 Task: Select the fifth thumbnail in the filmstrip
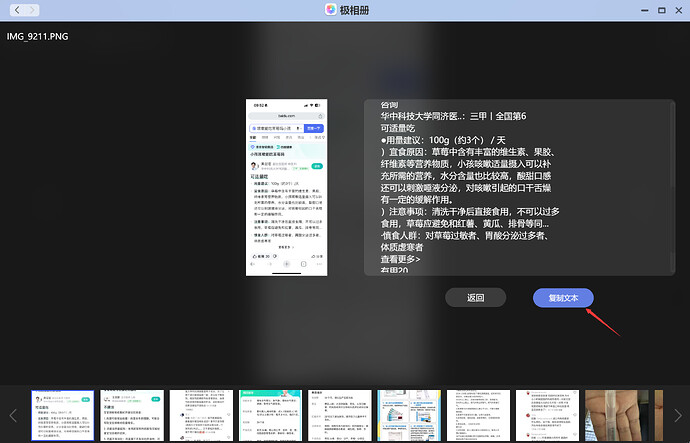point(338,415)
